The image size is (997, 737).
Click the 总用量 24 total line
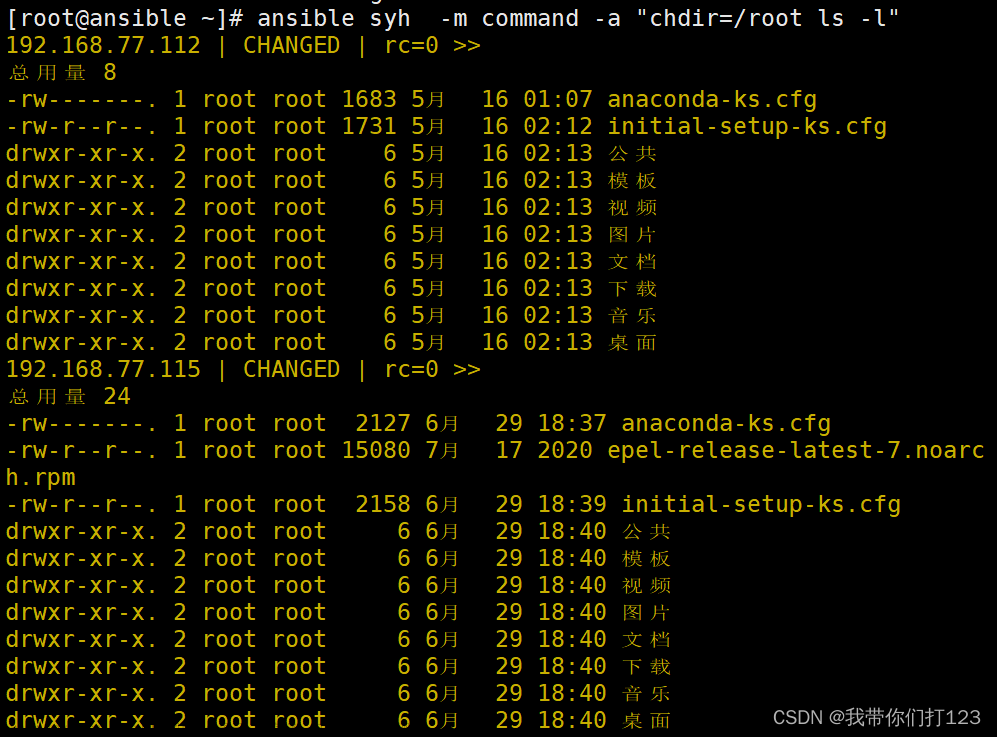70,396
